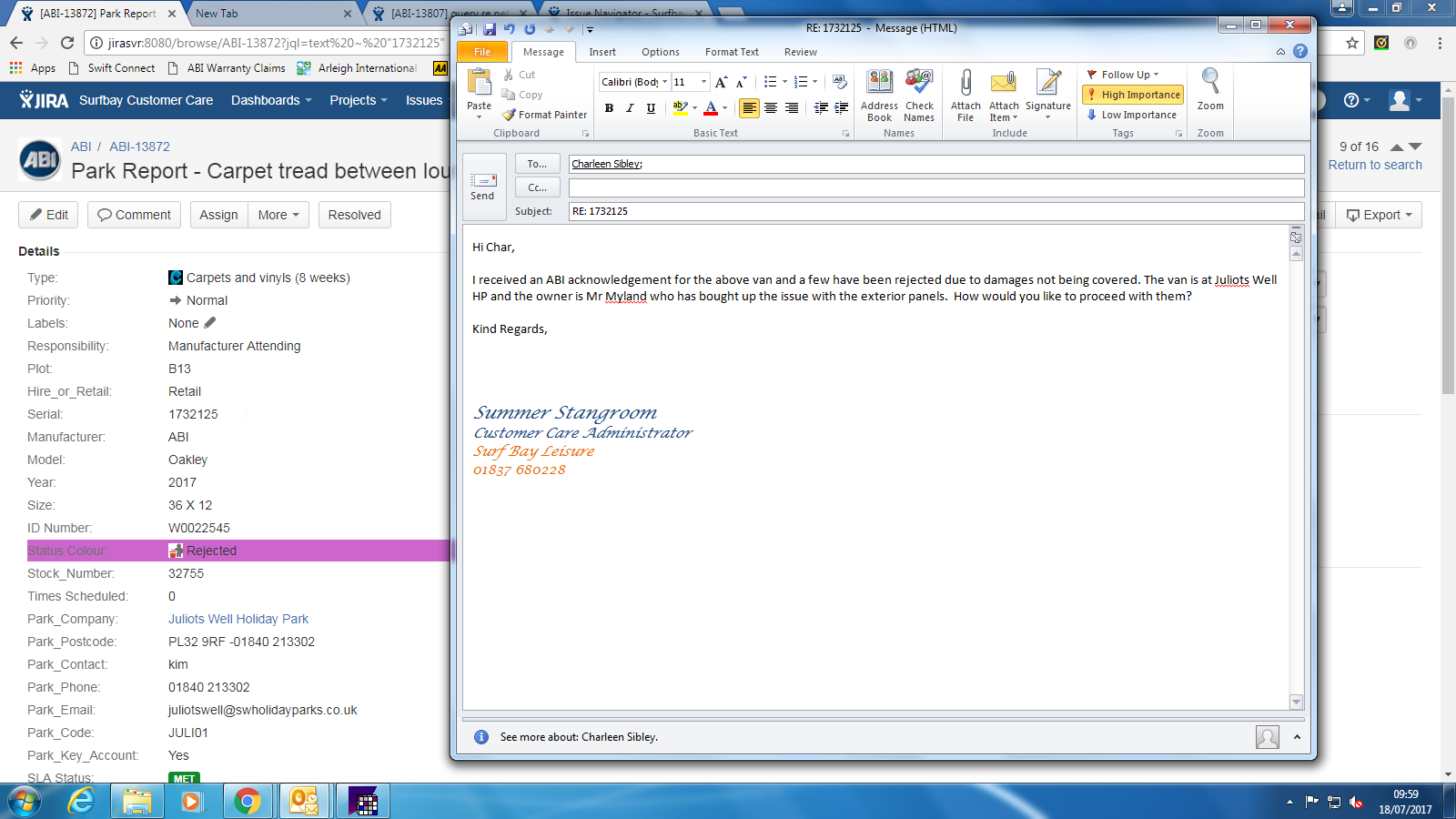Viewport: 1456px width, 819px height.
Task: Toggle High Importance tag
Action: (x=1133, y=95)
